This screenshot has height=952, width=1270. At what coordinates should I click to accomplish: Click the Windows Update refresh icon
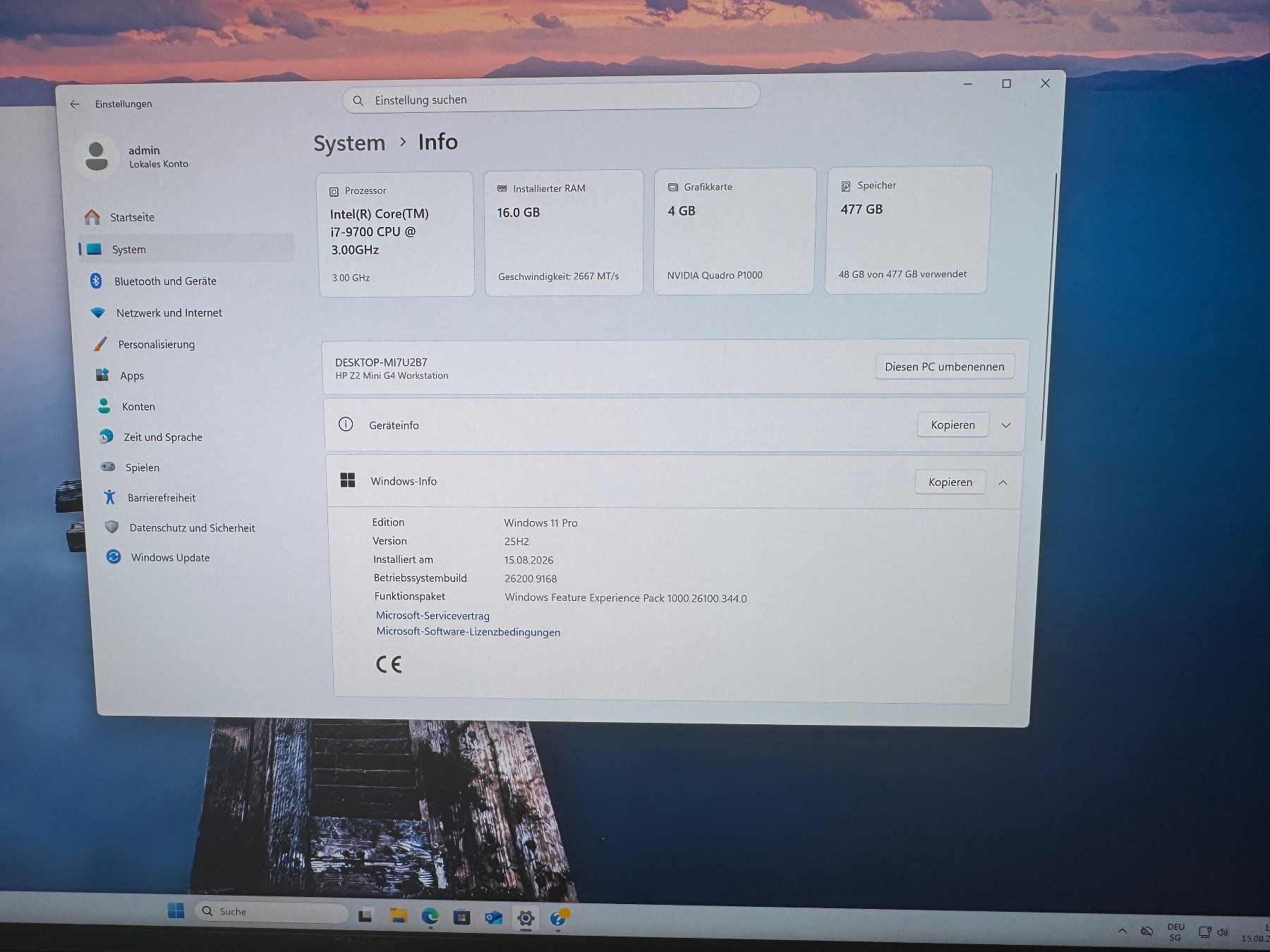point(114,557)
